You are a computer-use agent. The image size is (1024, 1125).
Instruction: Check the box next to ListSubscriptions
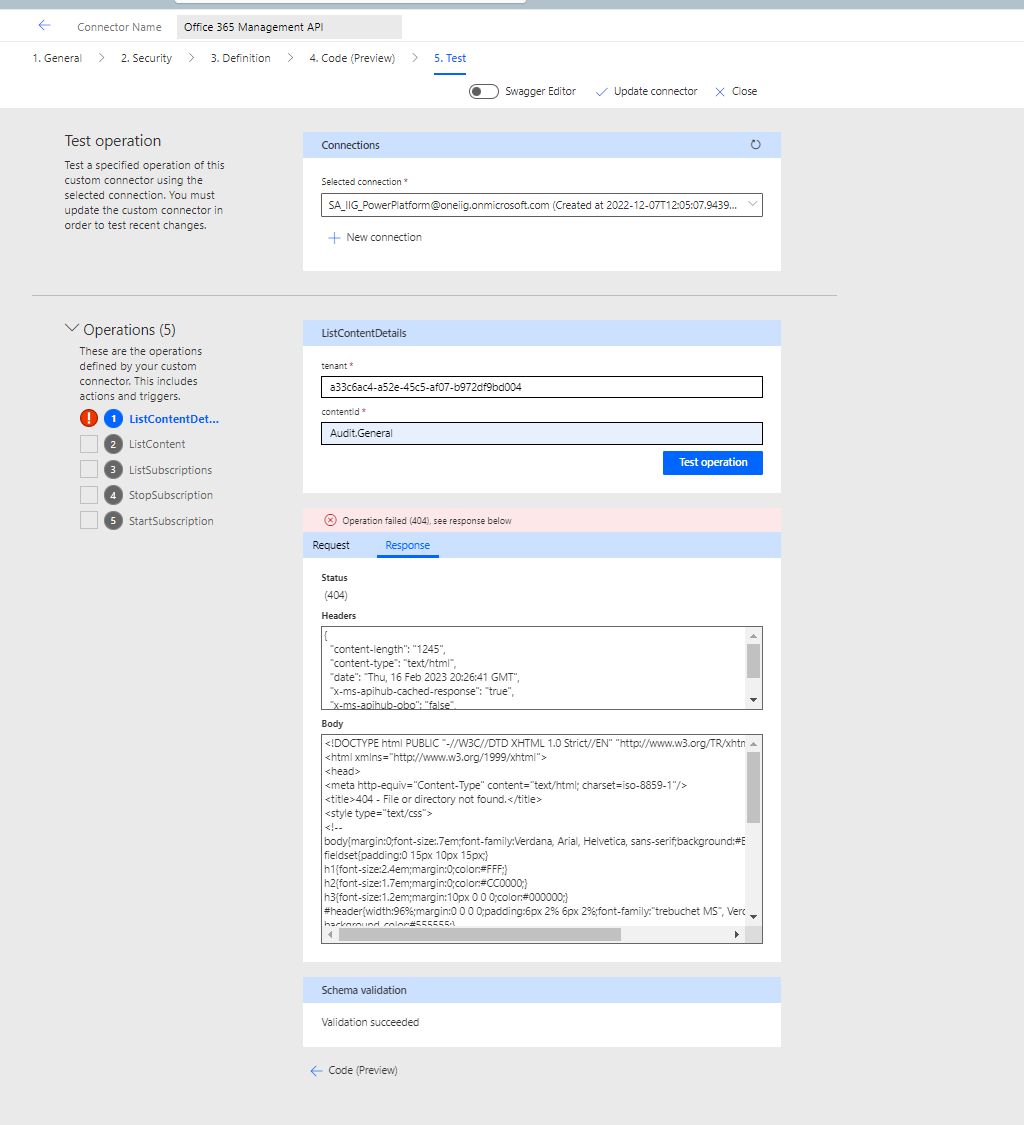(88, 469)
